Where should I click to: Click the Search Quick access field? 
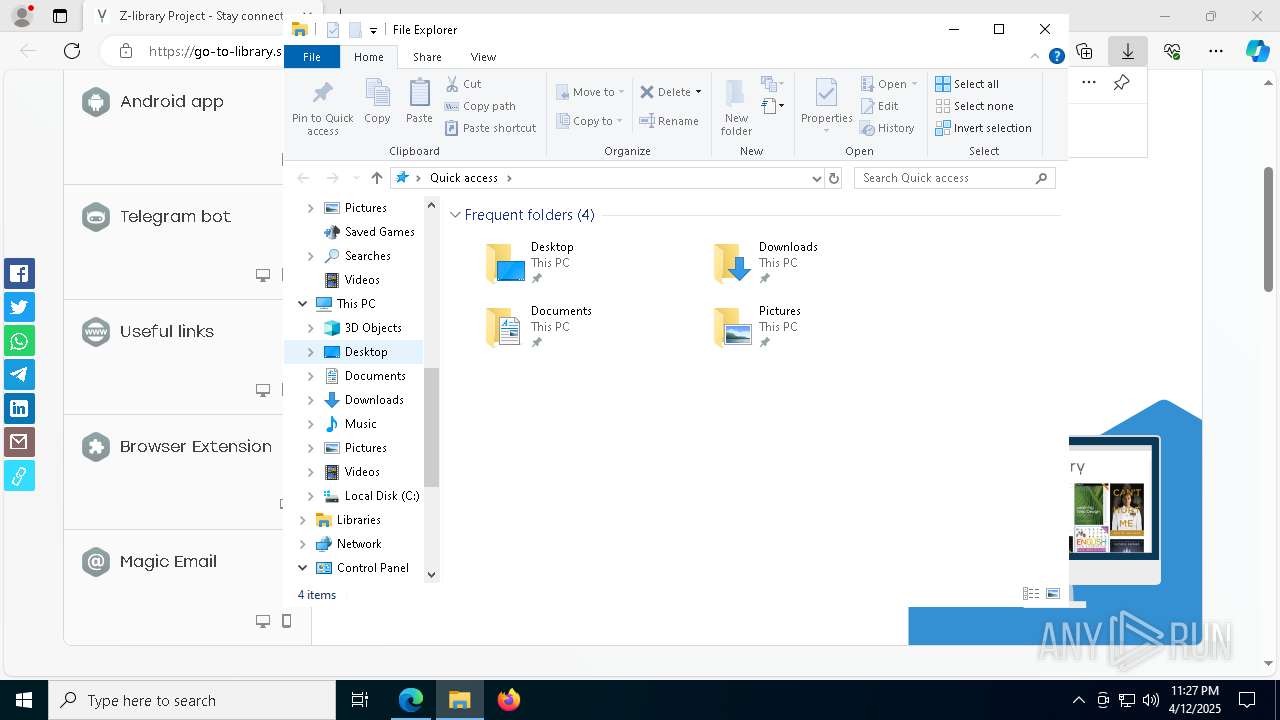point(954,178)
